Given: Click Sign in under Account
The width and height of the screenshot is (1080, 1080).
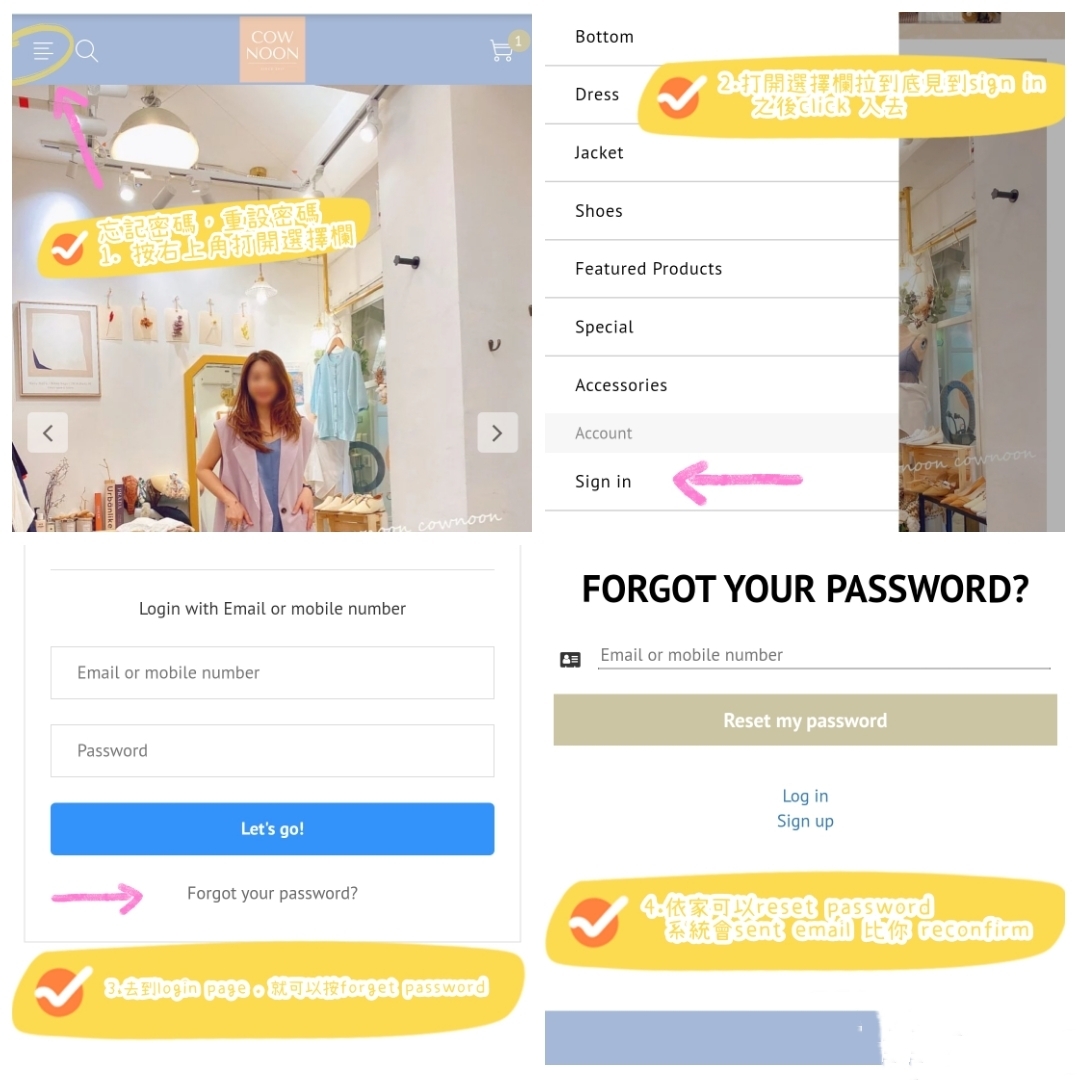Looking at the screenshot, I should coord(603,481).
